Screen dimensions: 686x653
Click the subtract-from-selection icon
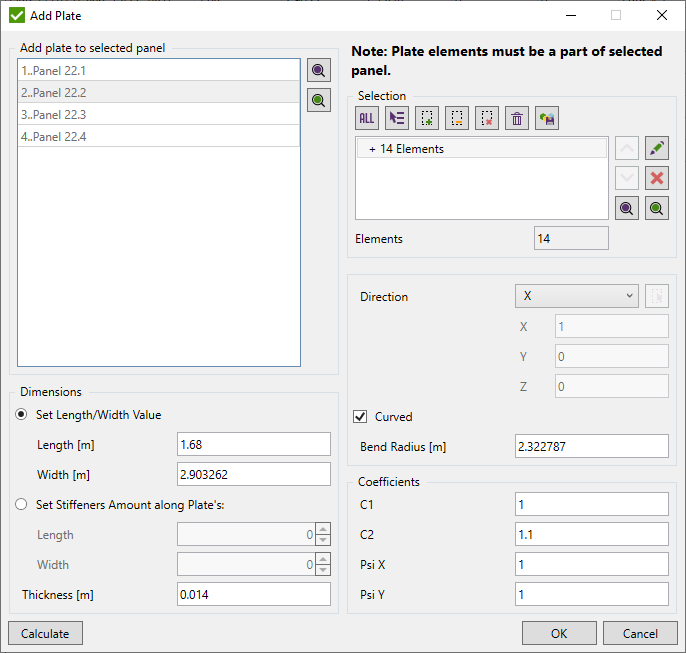pos(457,118)
